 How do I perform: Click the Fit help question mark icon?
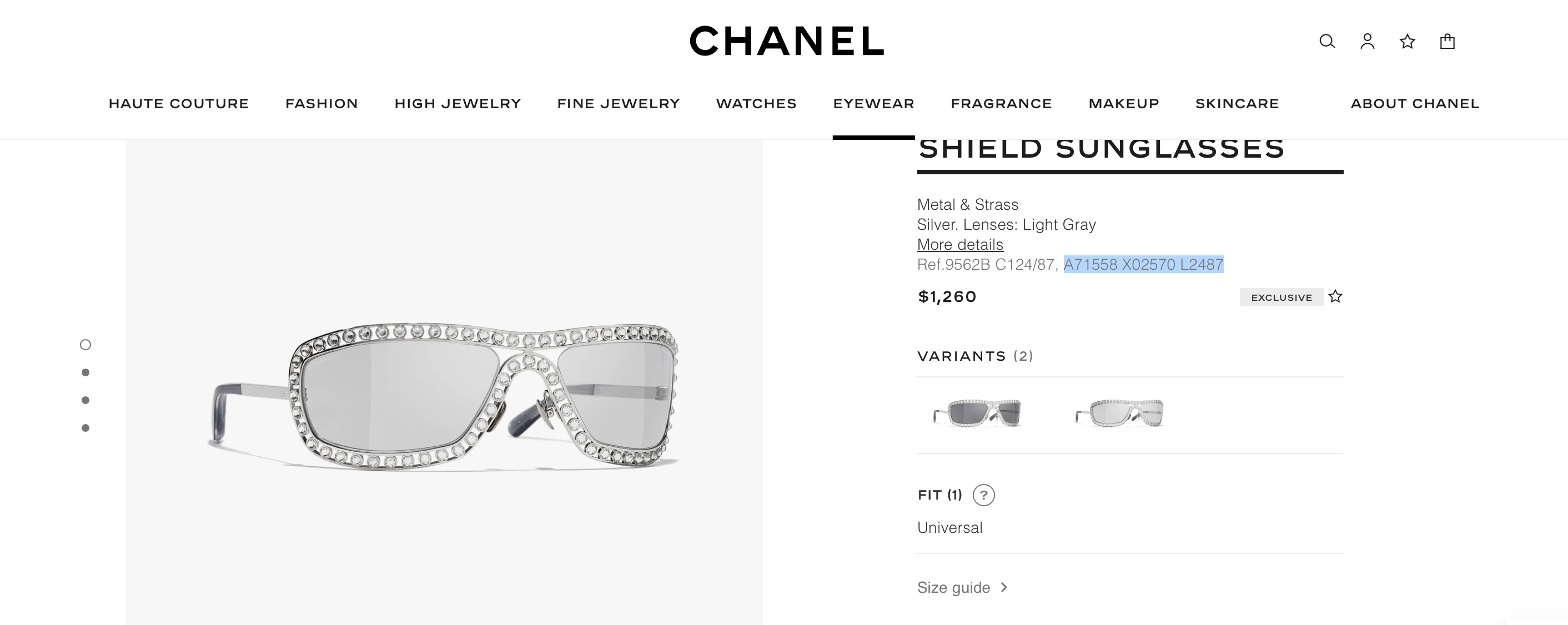[984, 495]
